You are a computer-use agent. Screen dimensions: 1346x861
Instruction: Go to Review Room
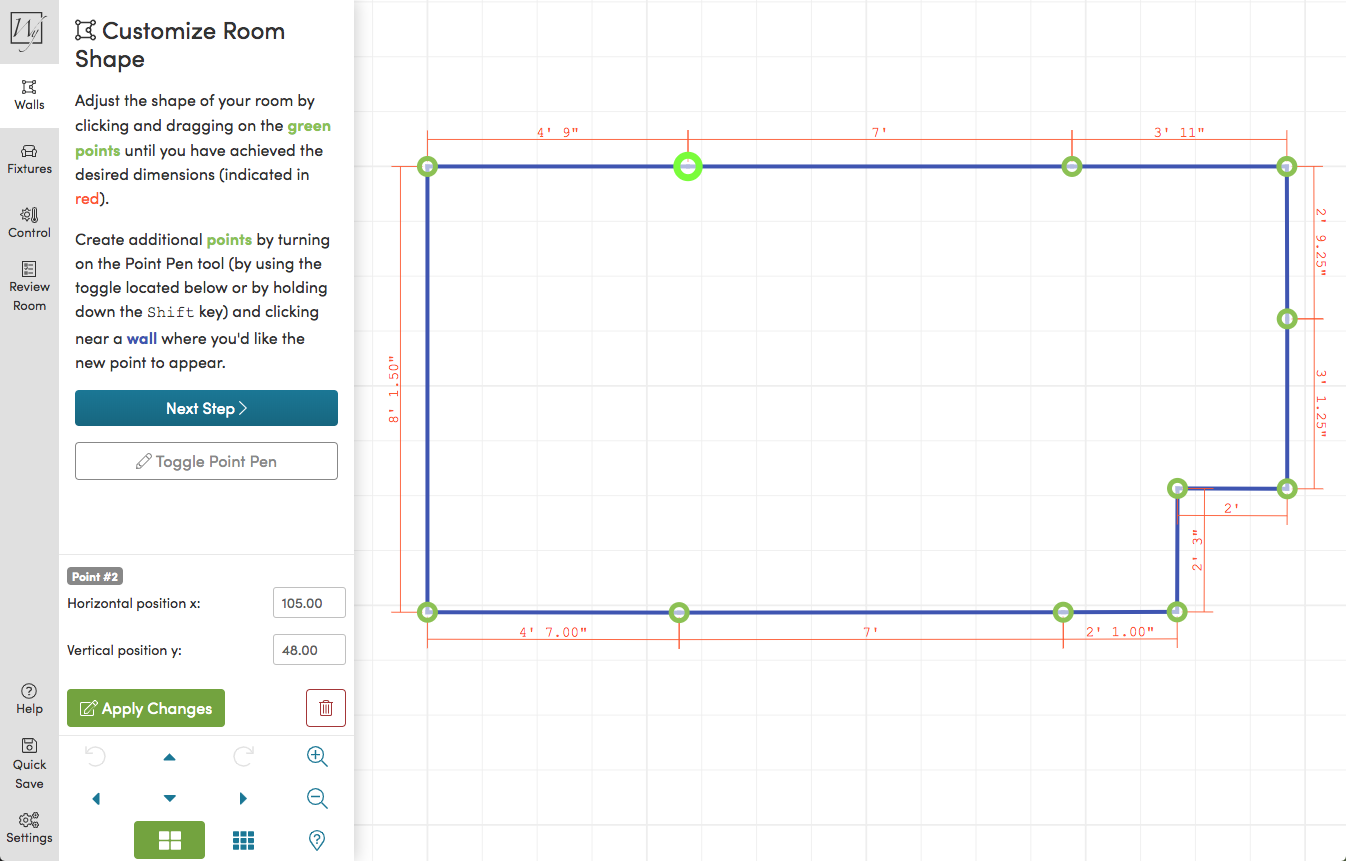[29, 287]
